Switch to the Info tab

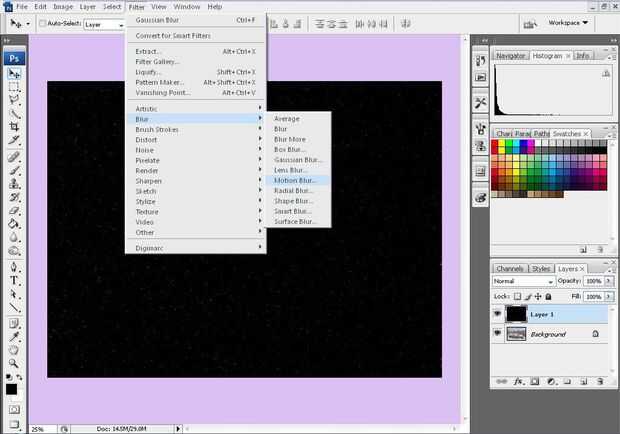pos(582,56)
